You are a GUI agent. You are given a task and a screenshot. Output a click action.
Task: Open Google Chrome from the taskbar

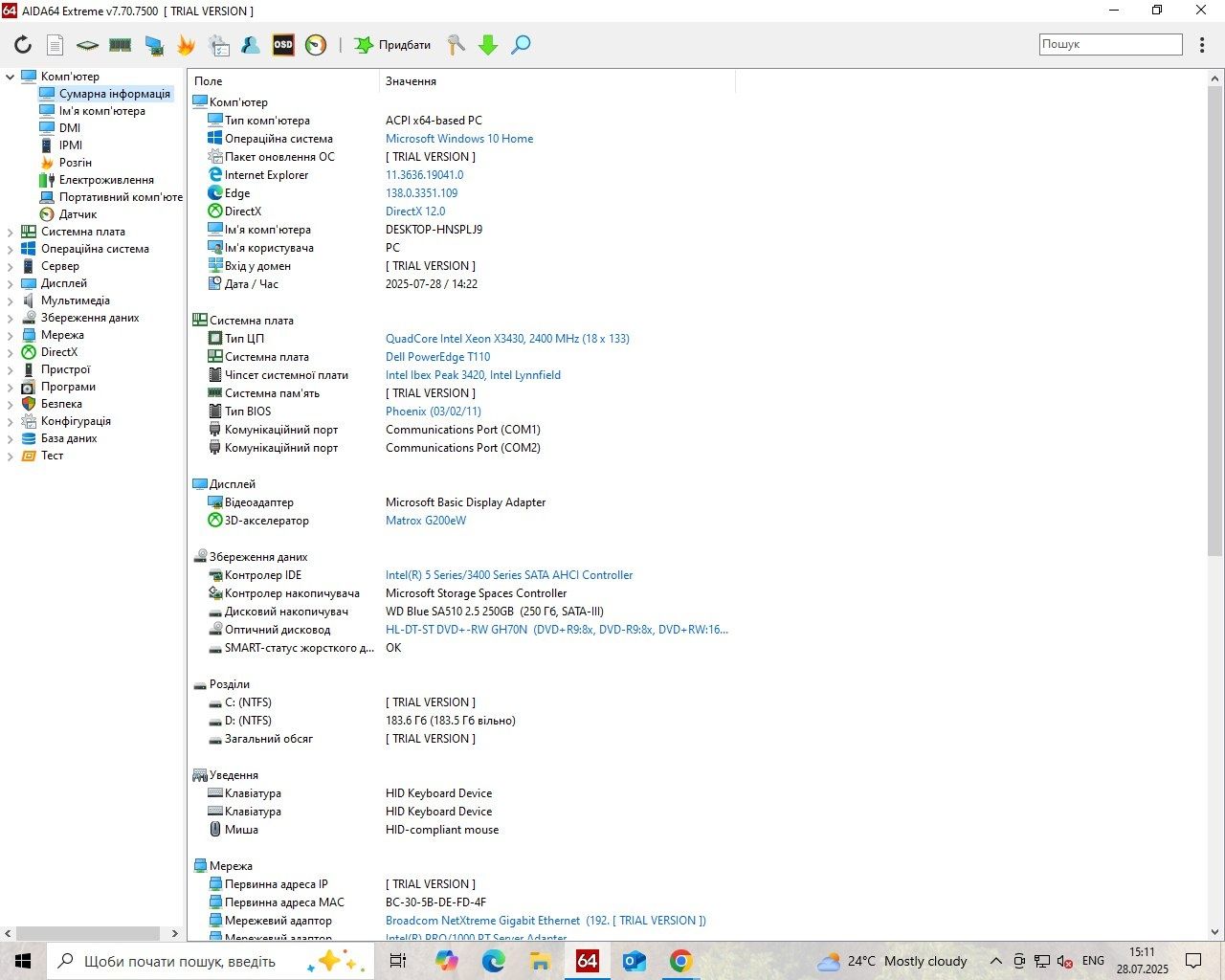point(680,961)
